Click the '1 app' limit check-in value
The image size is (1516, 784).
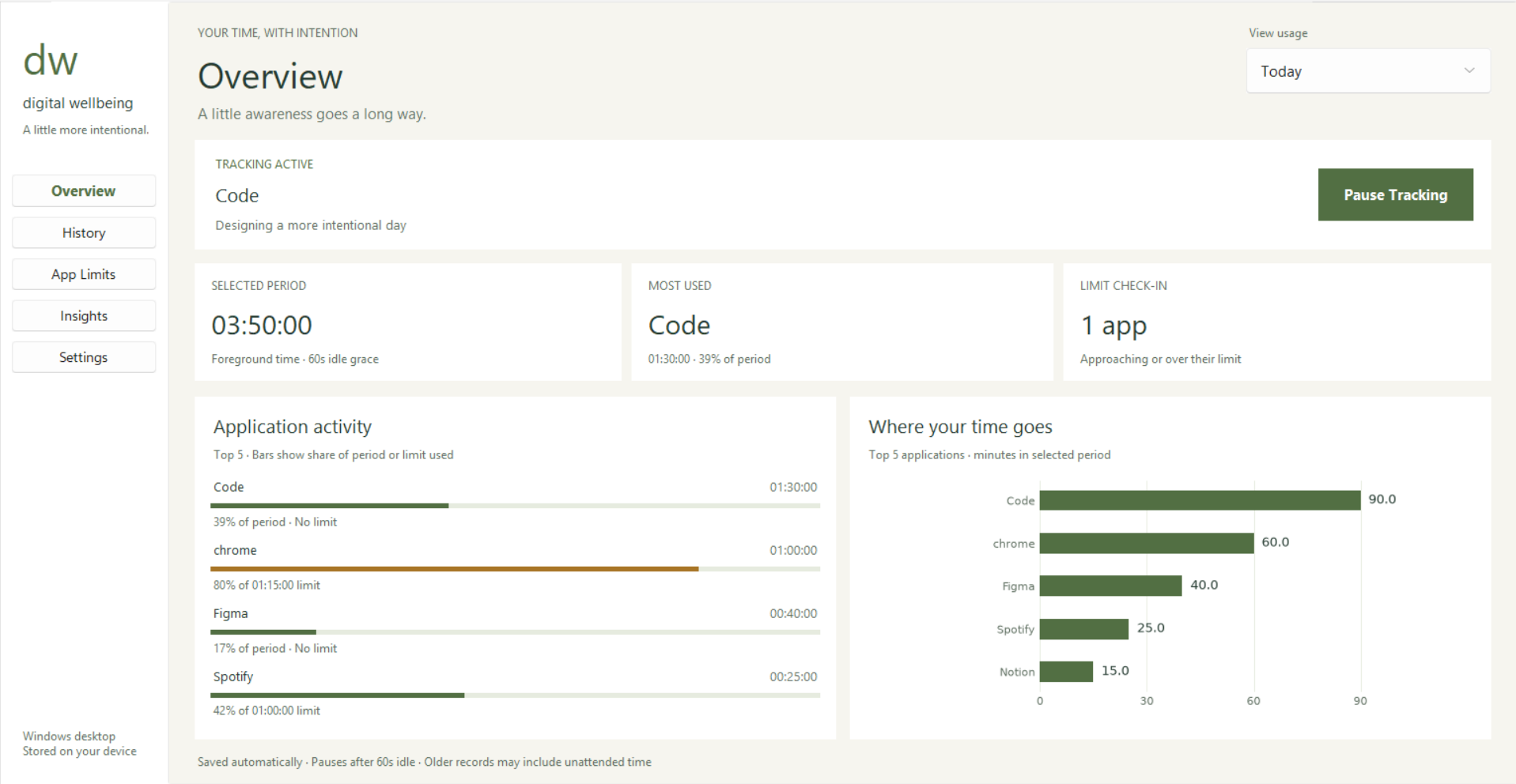1113,326
